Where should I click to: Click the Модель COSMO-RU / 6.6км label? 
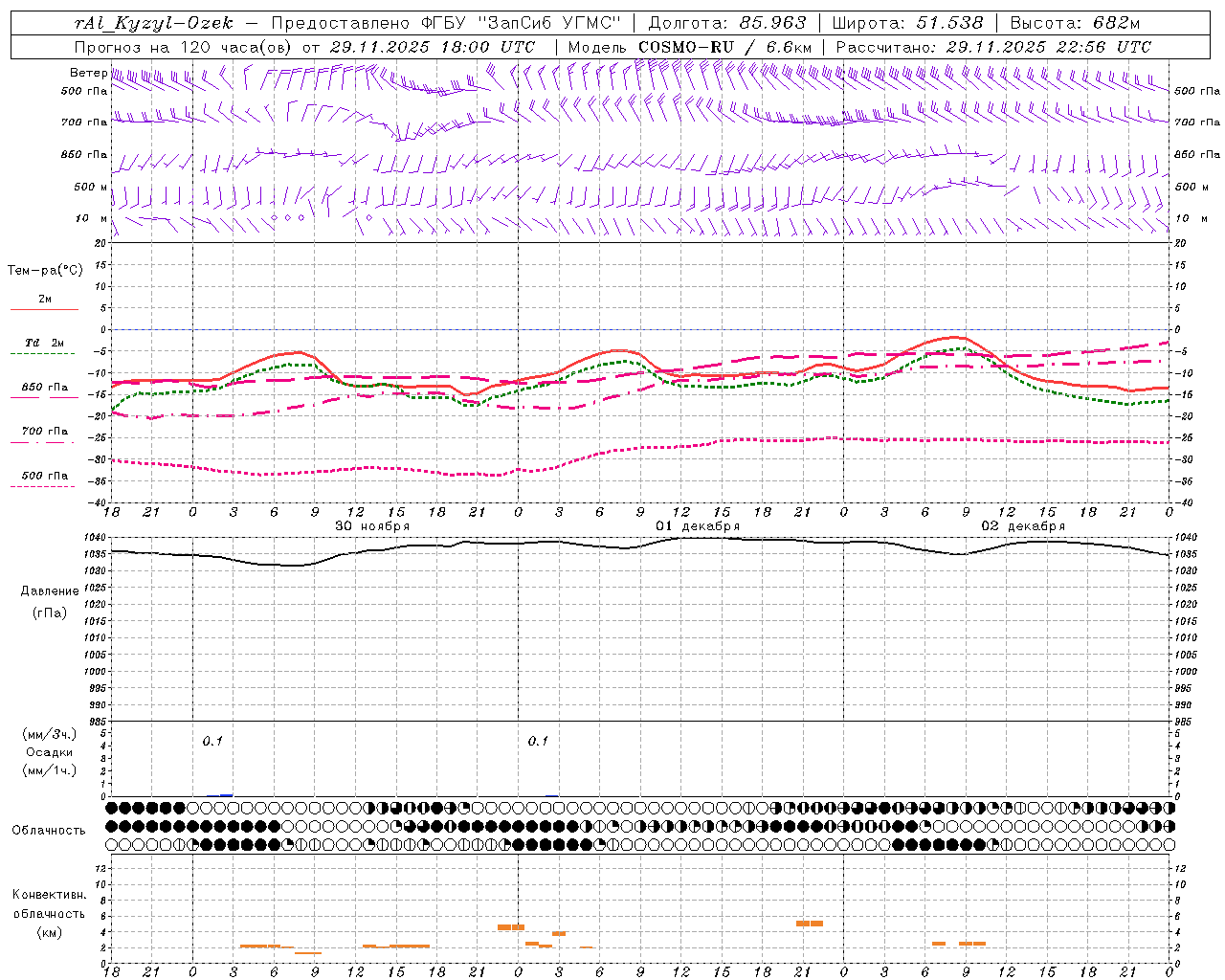[x=689, y=47]
